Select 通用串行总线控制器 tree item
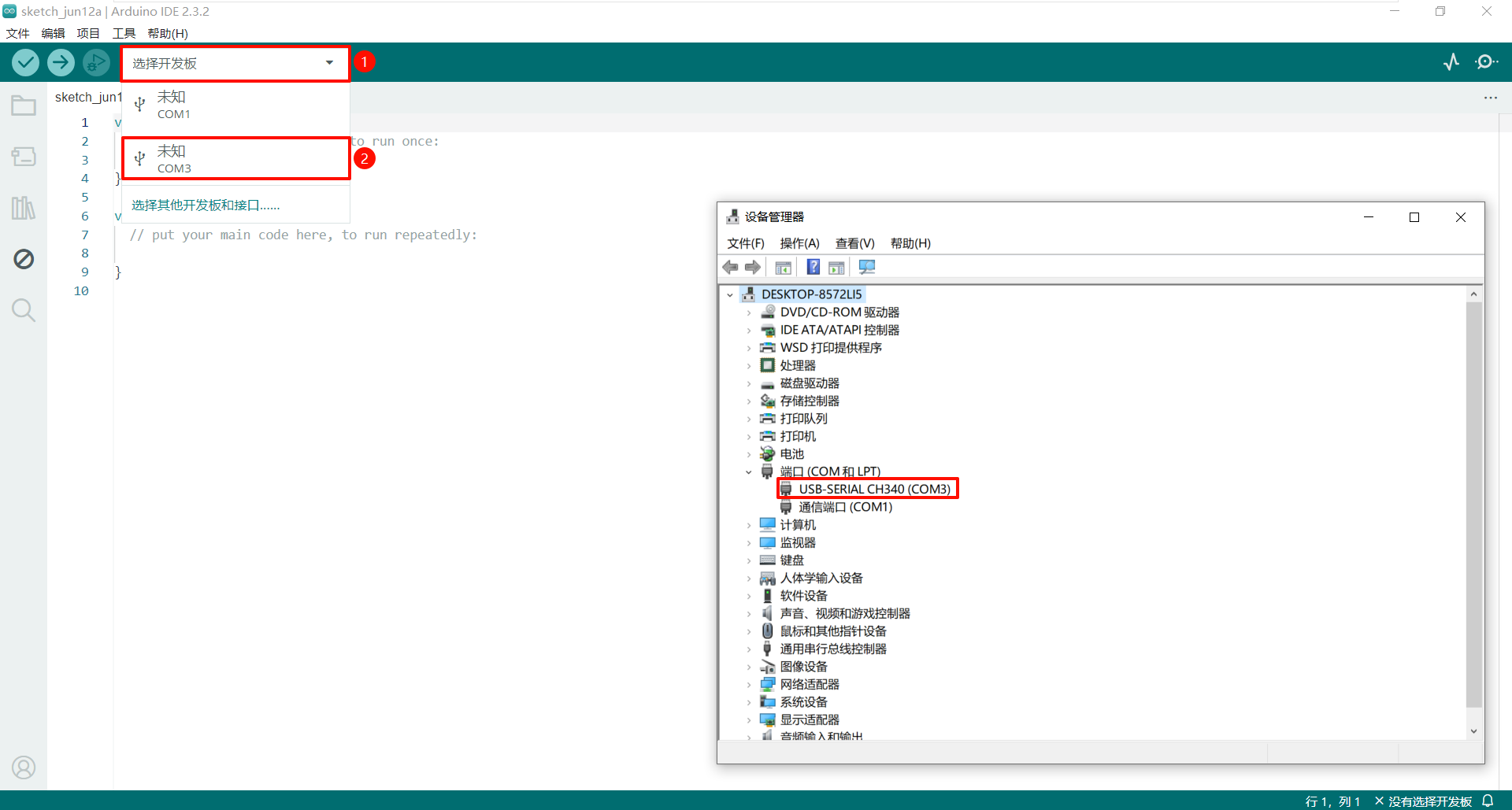The height and width of the screenshot is (810, 1512). click(833, 649)
